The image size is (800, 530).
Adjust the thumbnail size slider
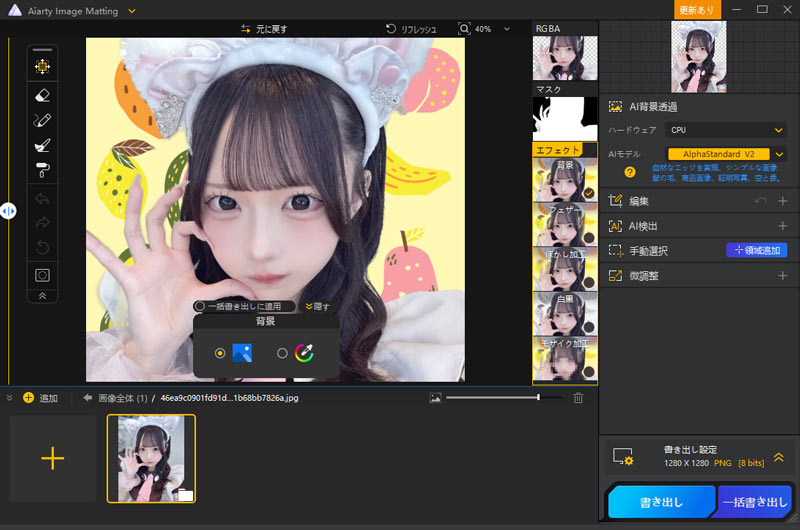tap(538, 398)
